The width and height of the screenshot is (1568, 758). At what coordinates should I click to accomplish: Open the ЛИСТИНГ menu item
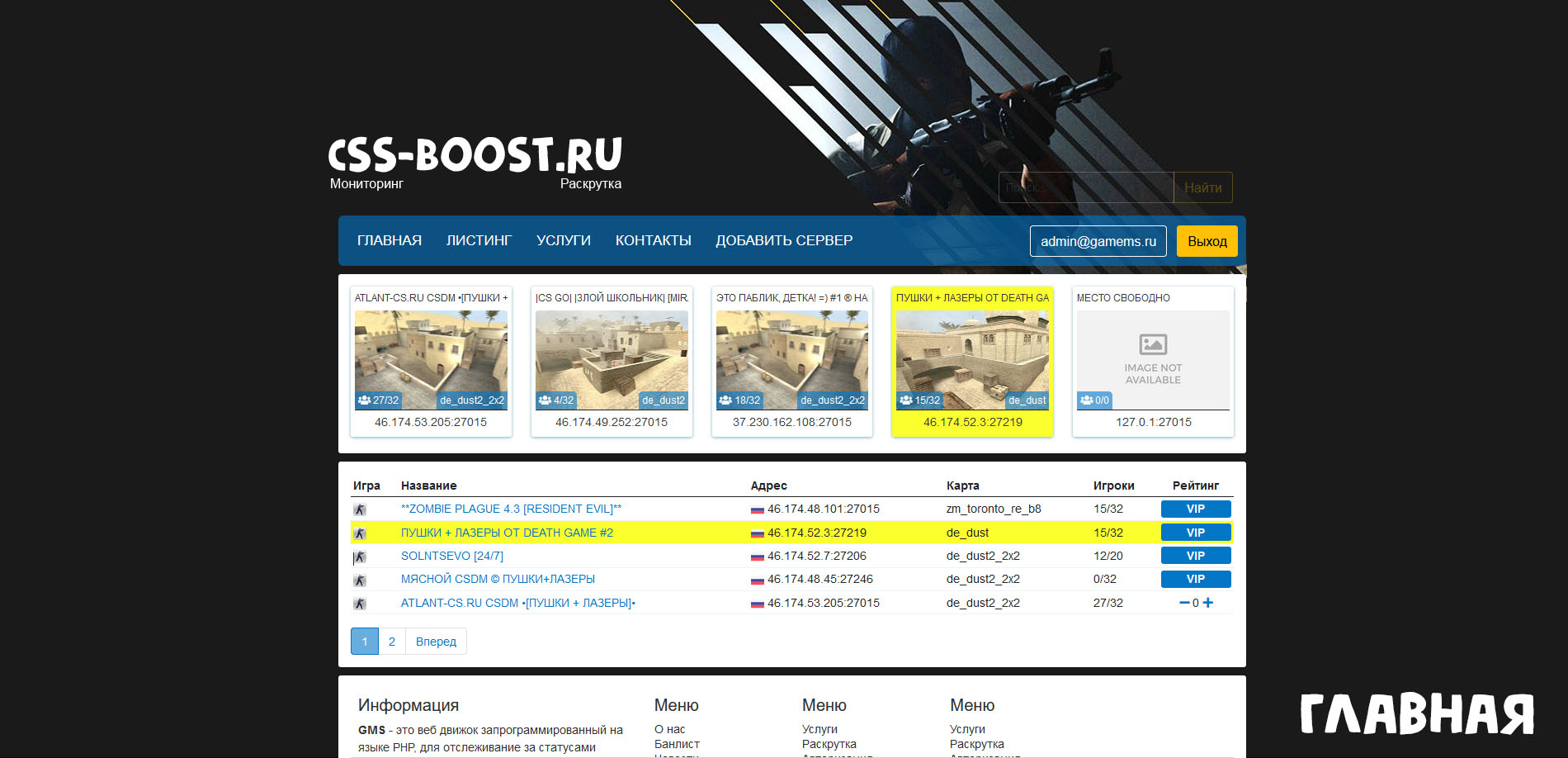point(479,240)
